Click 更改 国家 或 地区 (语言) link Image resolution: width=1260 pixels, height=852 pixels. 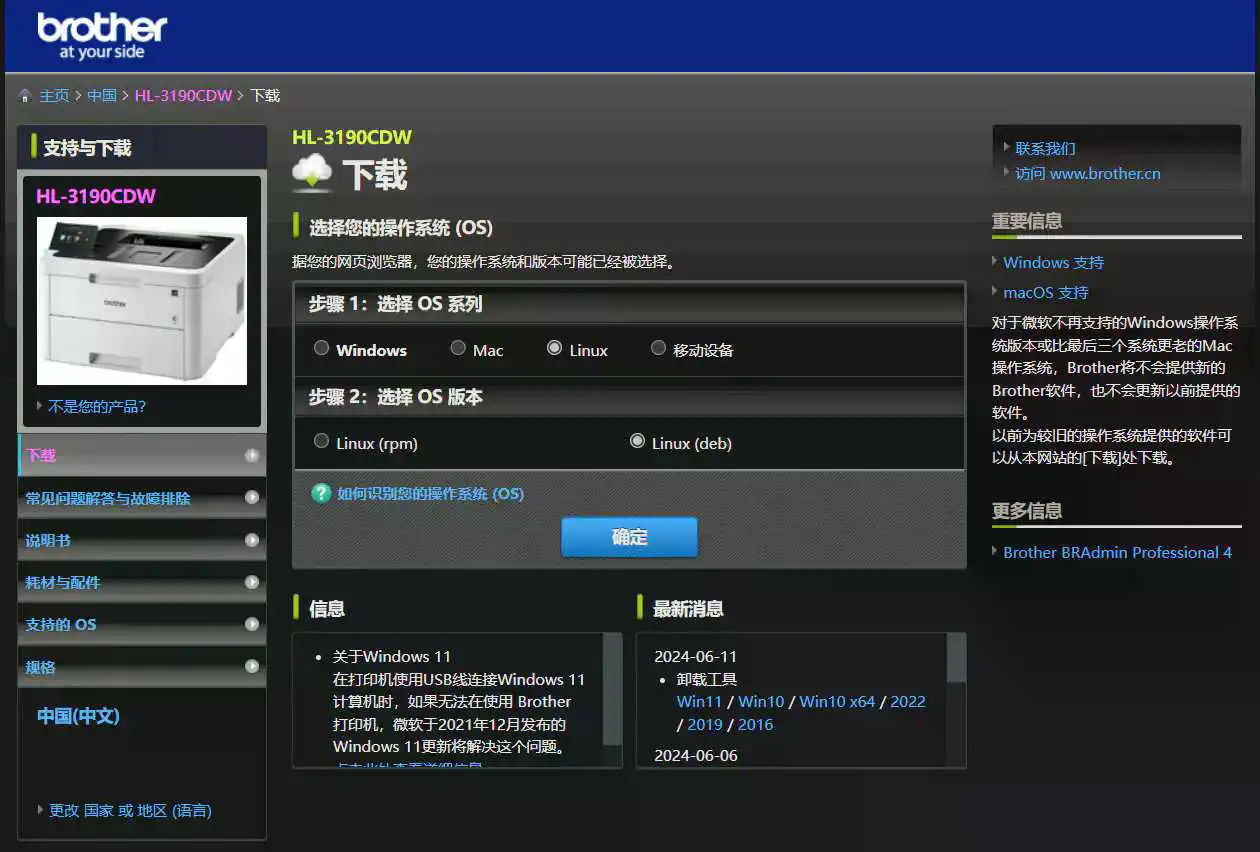pos(130,811)
